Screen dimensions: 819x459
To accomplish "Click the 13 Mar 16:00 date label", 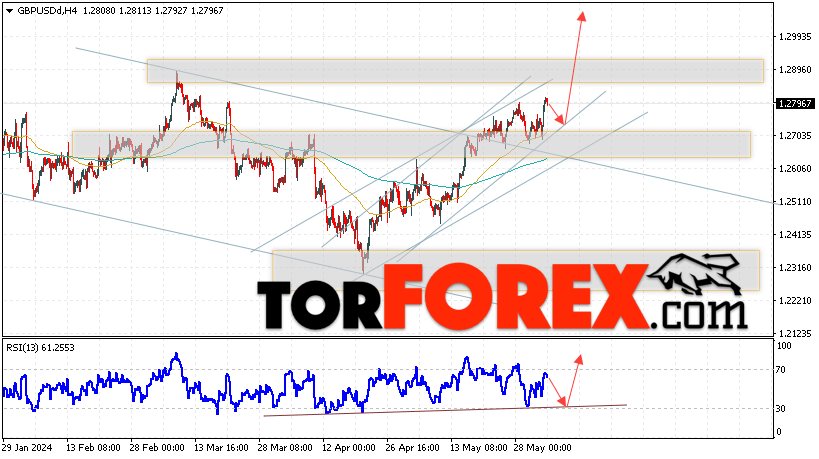I will (221, 448).
